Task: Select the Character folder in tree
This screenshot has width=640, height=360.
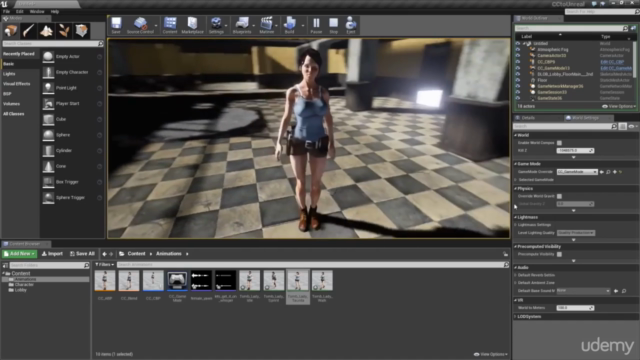Action: click(24, 284)
